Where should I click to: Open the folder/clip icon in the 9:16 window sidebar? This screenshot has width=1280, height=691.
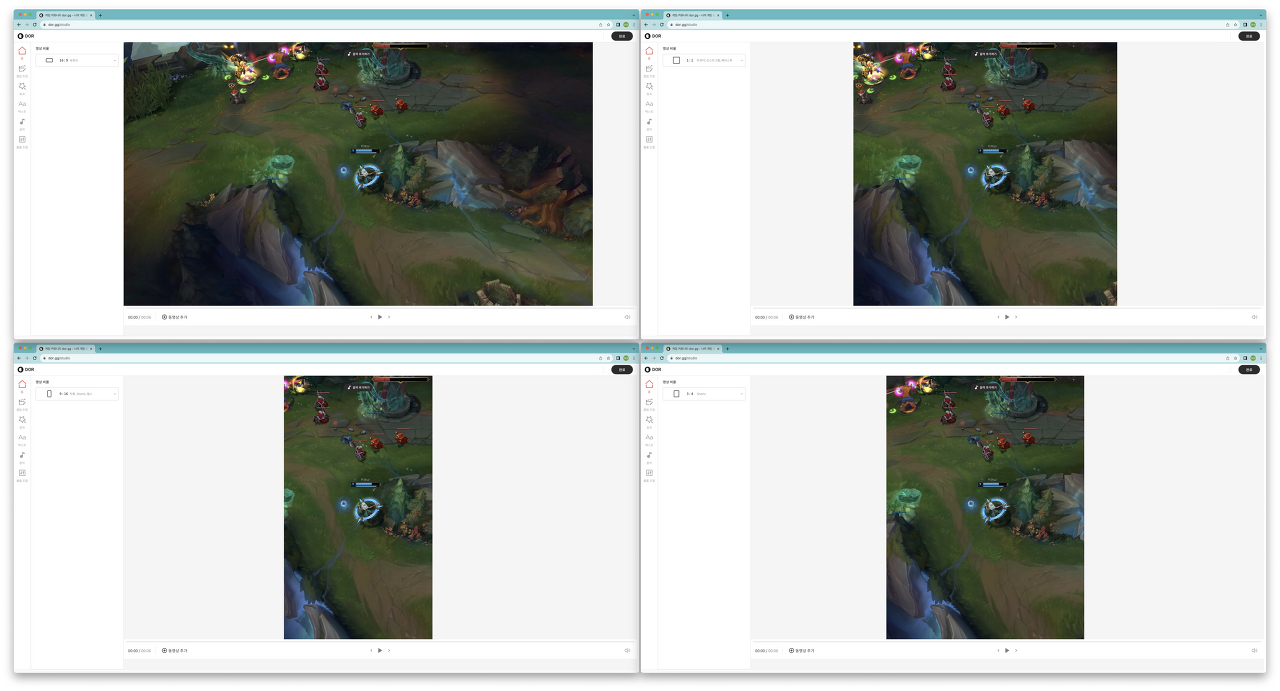click(x=22, y=403)
